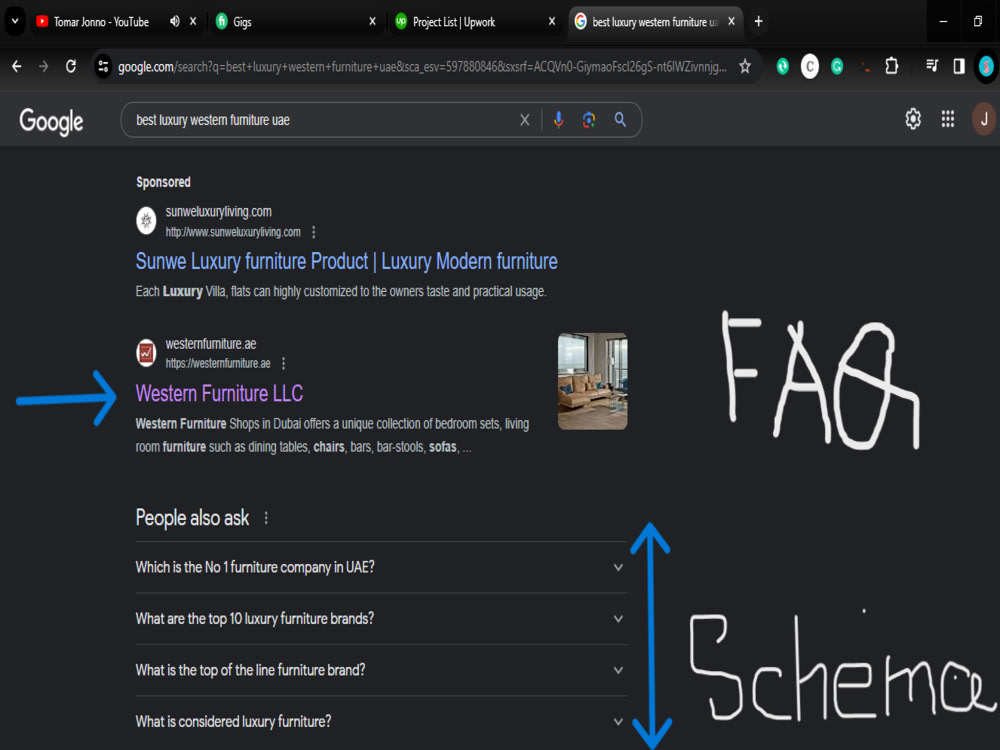This screenshot has height=750, width=1000.
Task: Open Sunwe Luxury furniture Product link
Action: click(x=346, y=261)
